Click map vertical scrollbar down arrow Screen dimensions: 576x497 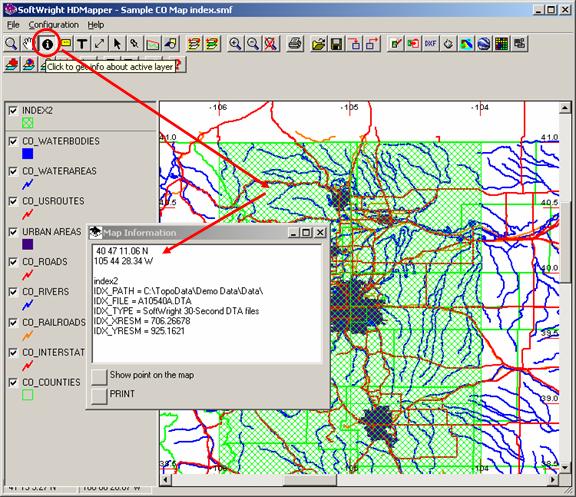pyautogui.click(x=565, y=468)
